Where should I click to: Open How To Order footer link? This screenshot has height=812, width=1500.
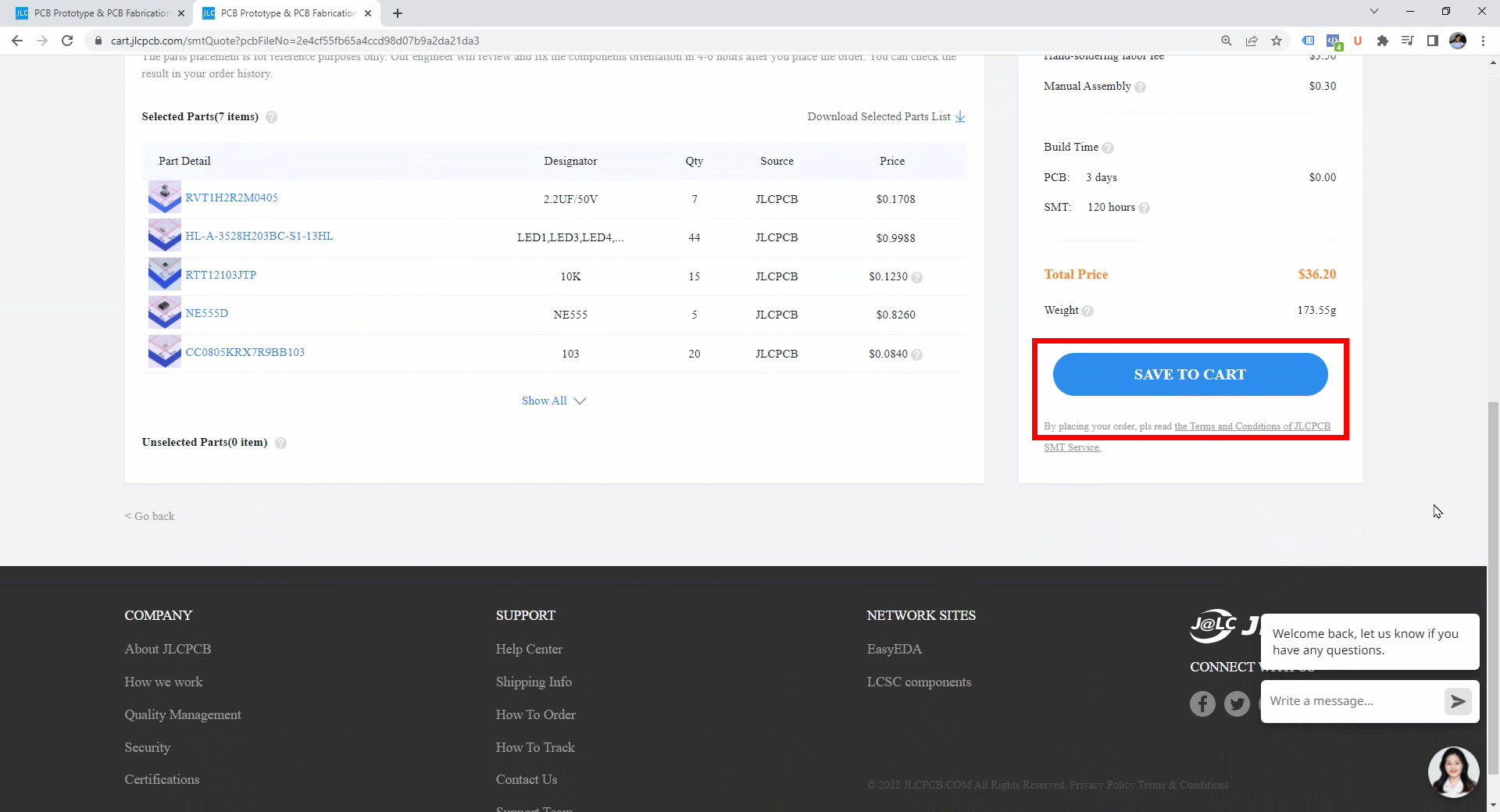pyautogui.click(x=535, y=714)
